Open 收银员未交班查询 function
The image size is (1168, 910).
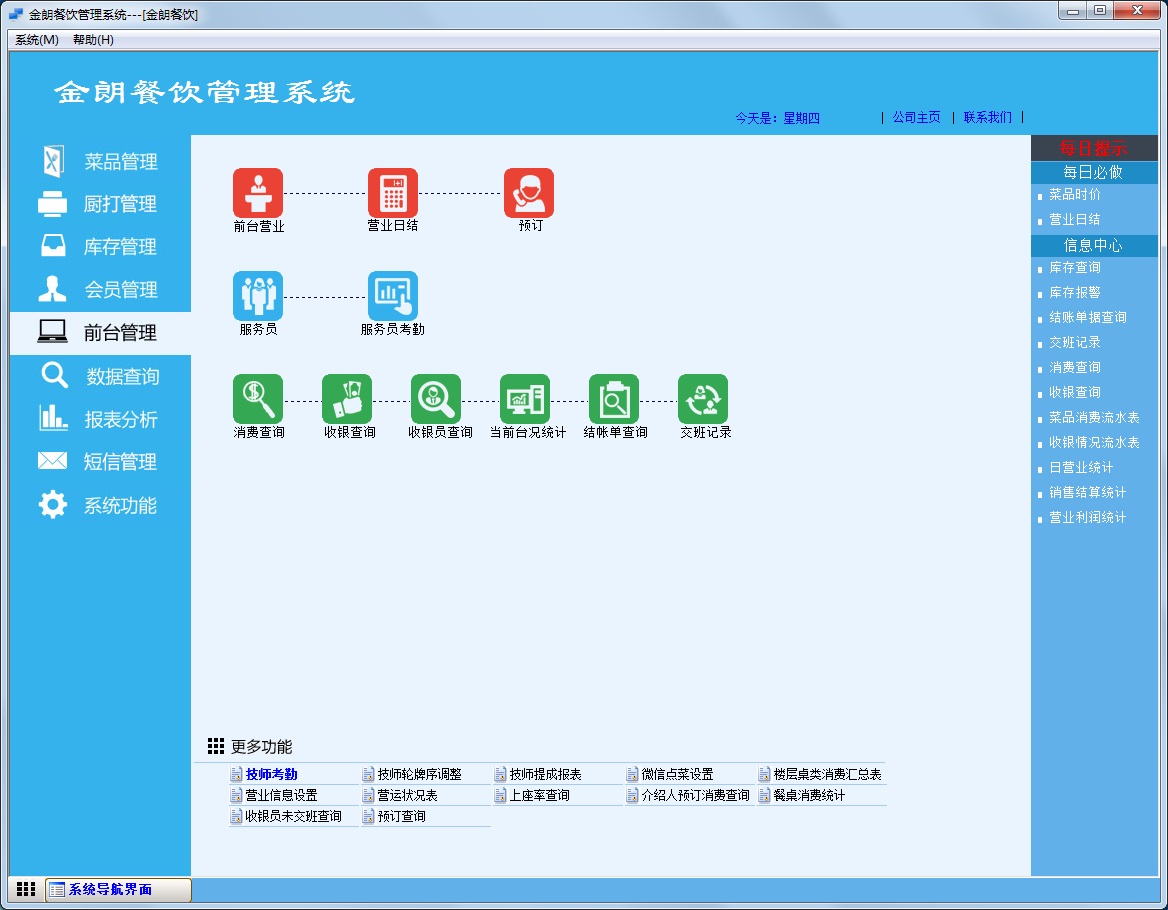293,816
